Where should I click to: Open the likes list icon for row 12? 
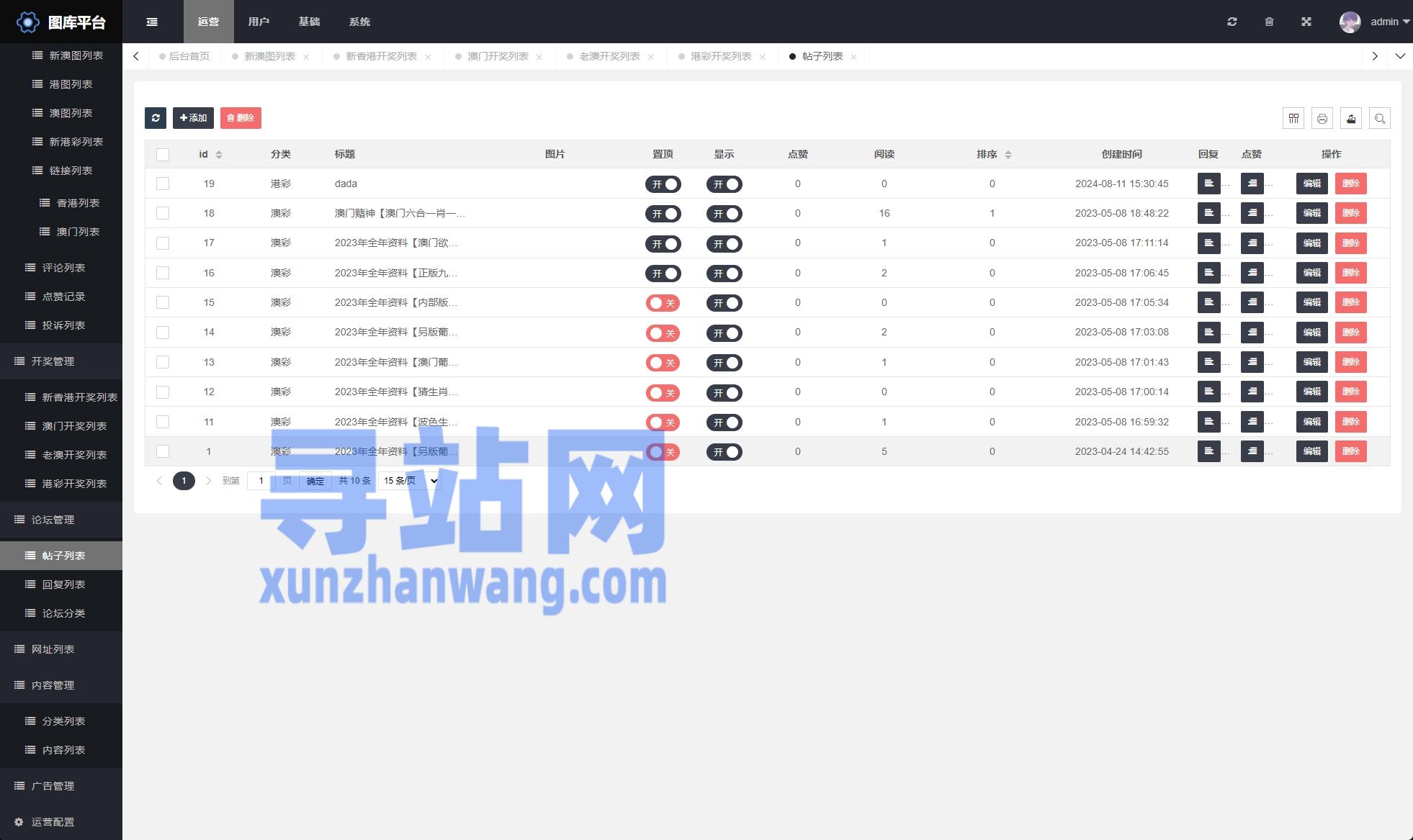[x=1252, y=392]
